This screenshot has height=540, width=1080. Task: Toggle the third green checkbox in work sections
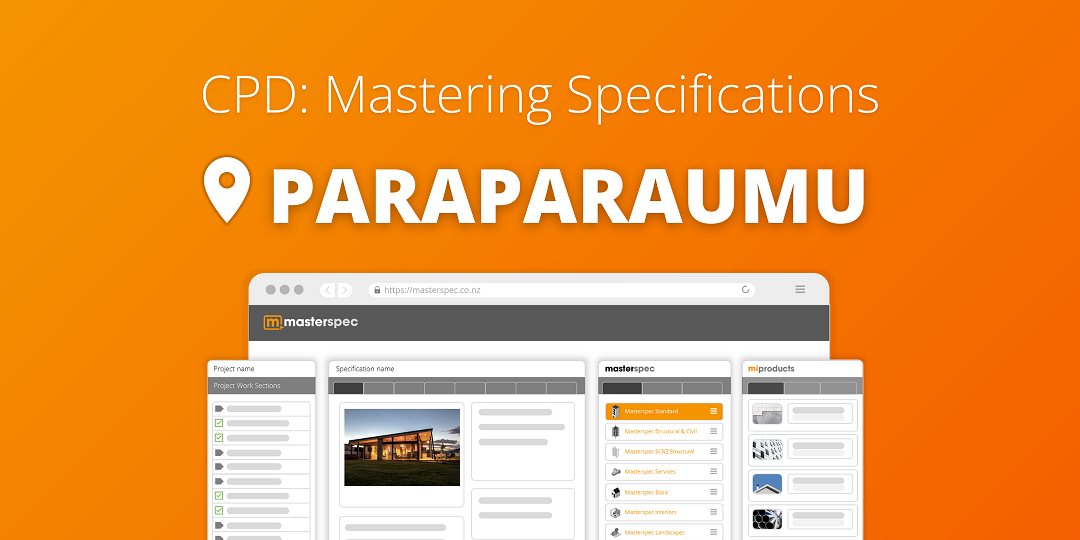219,495
